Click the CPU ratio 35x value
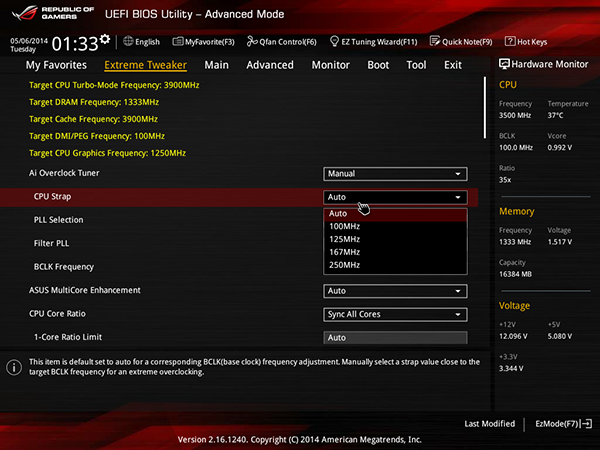The height and width of the screenshot is (450, 600). click(x=505, y=180)
